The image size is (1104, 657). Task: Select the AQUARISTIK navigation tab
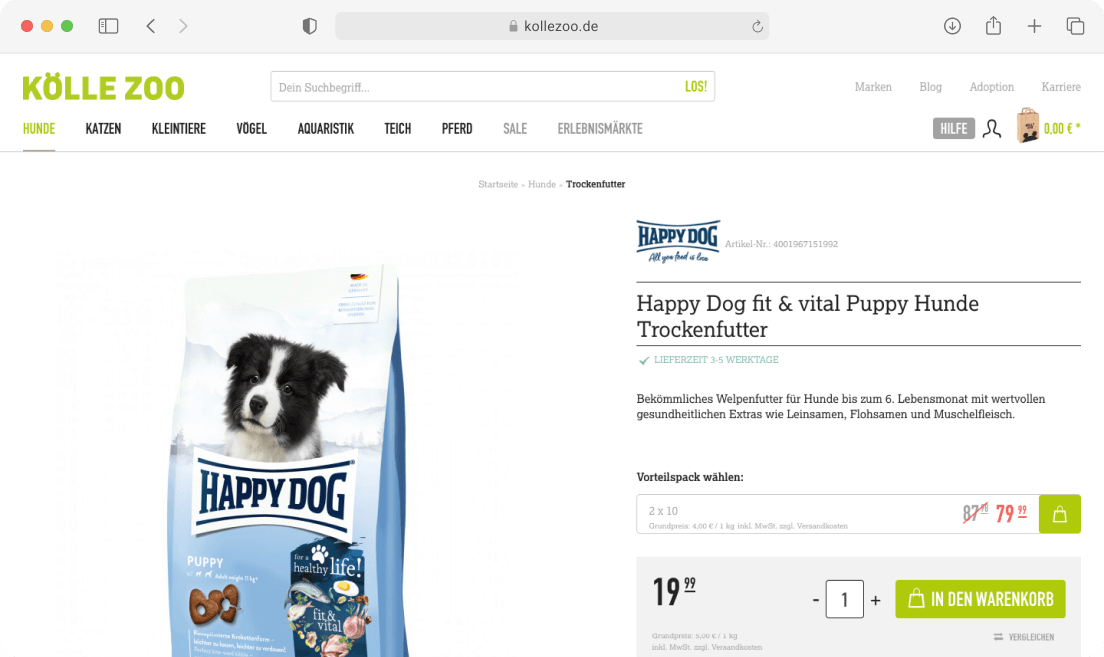click(325, 129)
